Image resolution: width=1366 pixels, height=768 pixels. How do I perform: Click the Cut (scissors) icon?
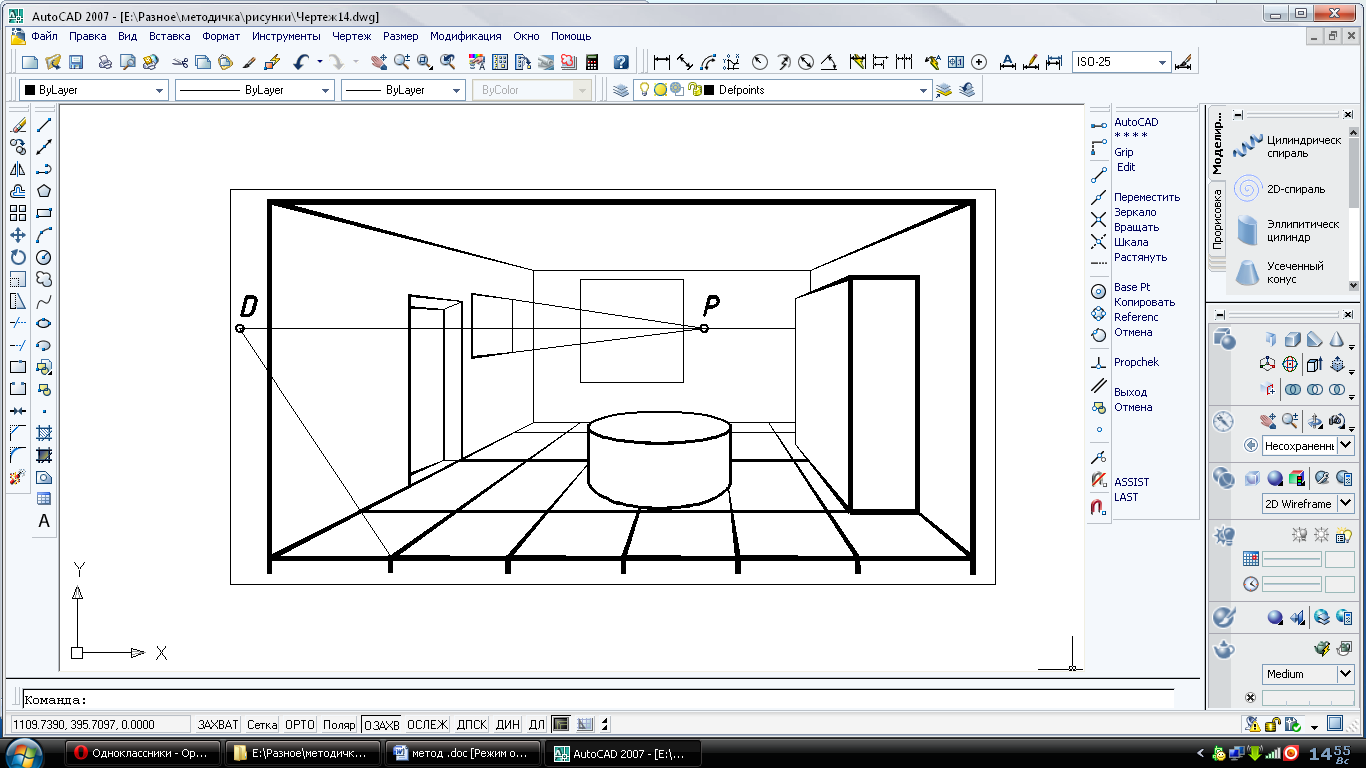point(180,62)
